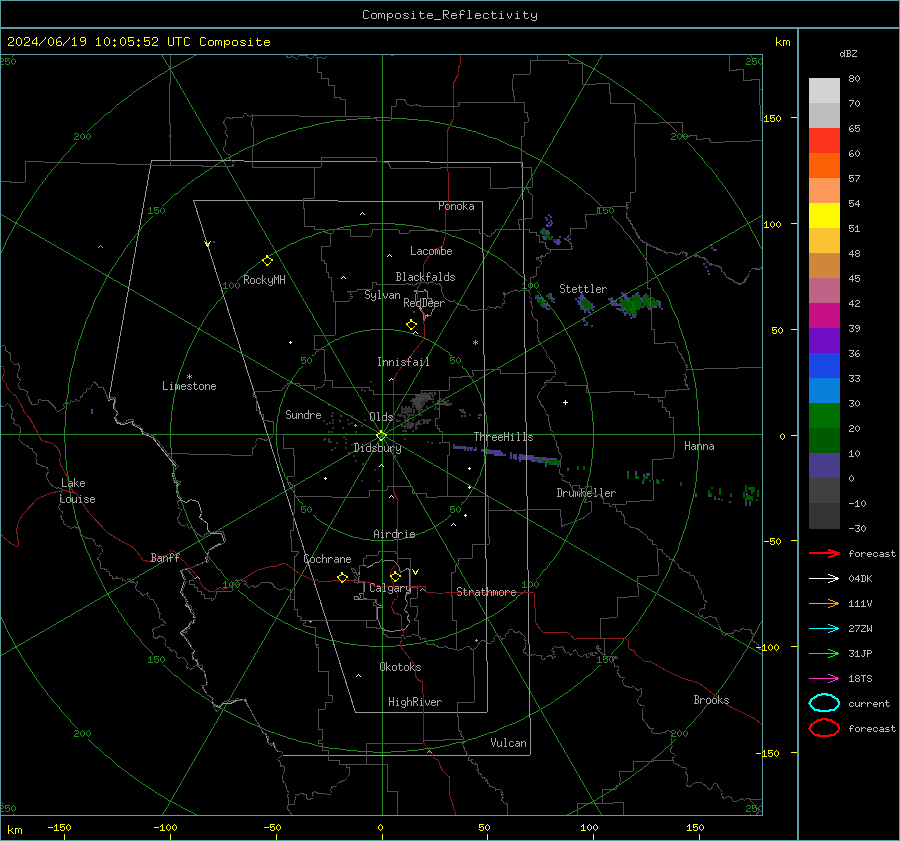Screen dimensions: 900x841
Task: Click the 04DK legend text
Action: (x=860, y=579)
